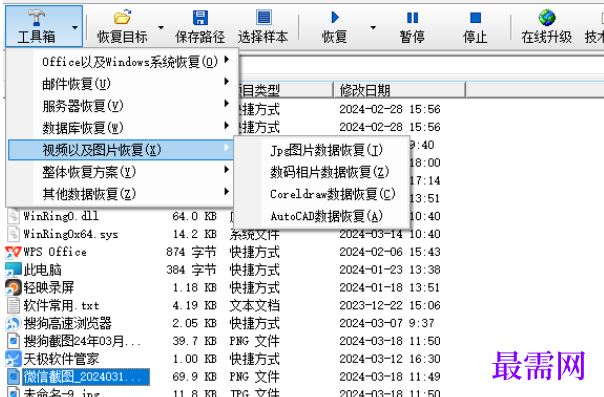Click date 2024-01-23 13:38
The image size is (604, 397).
tap(389, 270)
